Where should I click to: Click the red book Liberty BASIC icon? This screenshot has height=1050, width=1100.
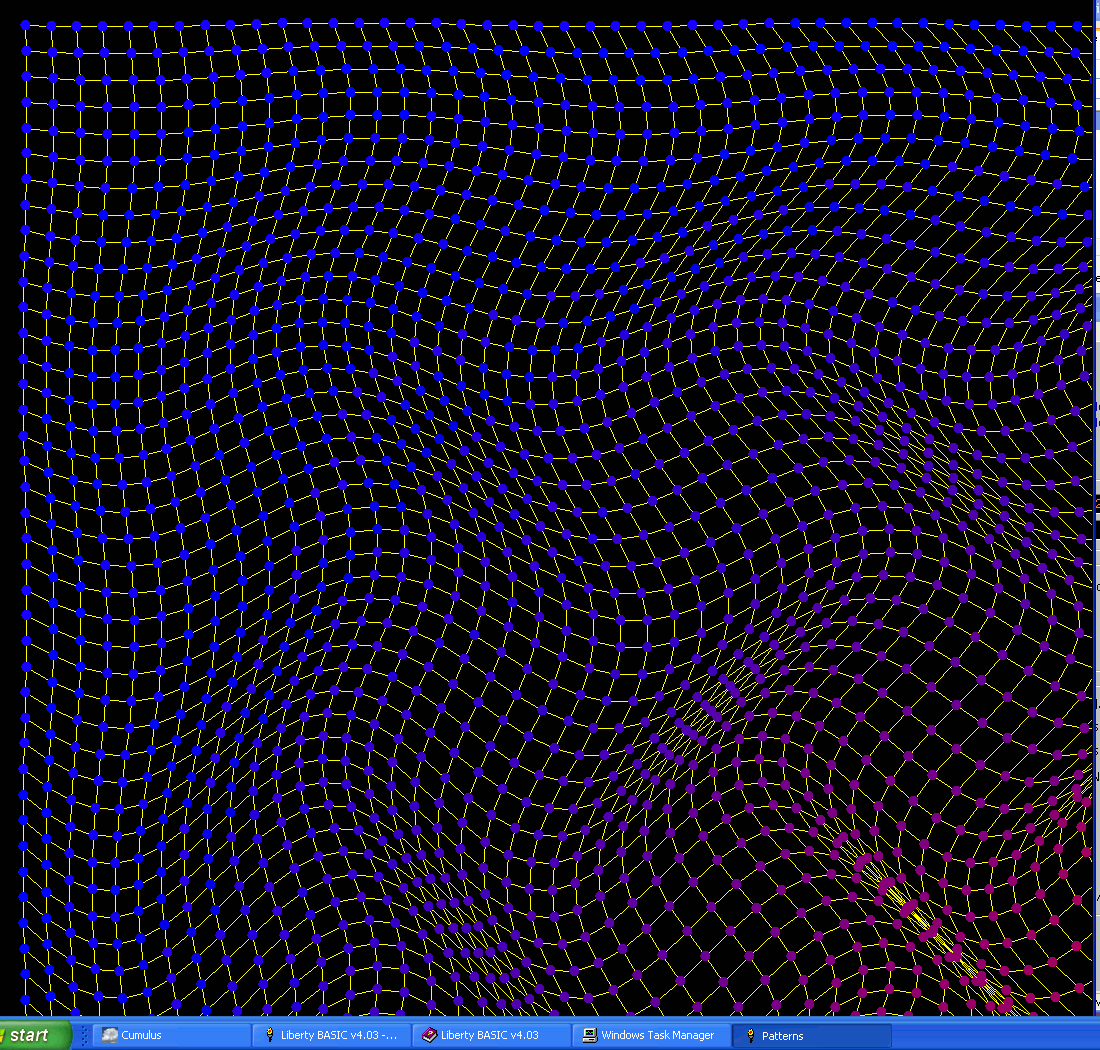[x=430, y=1035]
